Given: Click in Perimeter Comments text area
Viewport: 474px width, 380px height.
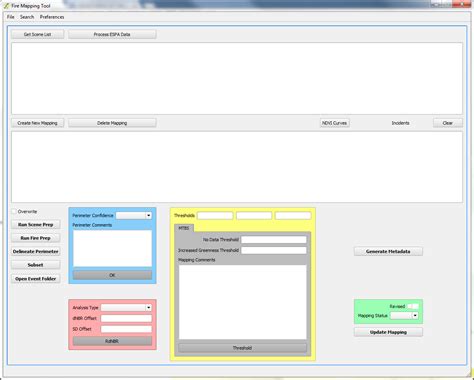Looking at the screenshot, I should click(112, 248).
